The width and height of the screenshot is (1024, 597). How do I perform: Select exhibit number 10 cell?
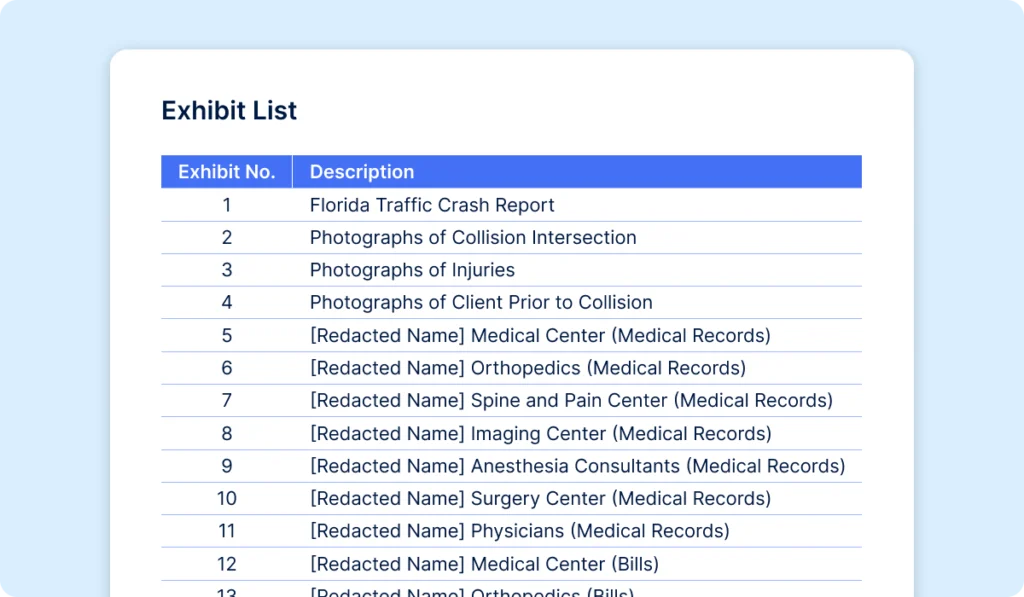(x=227, y=498)
